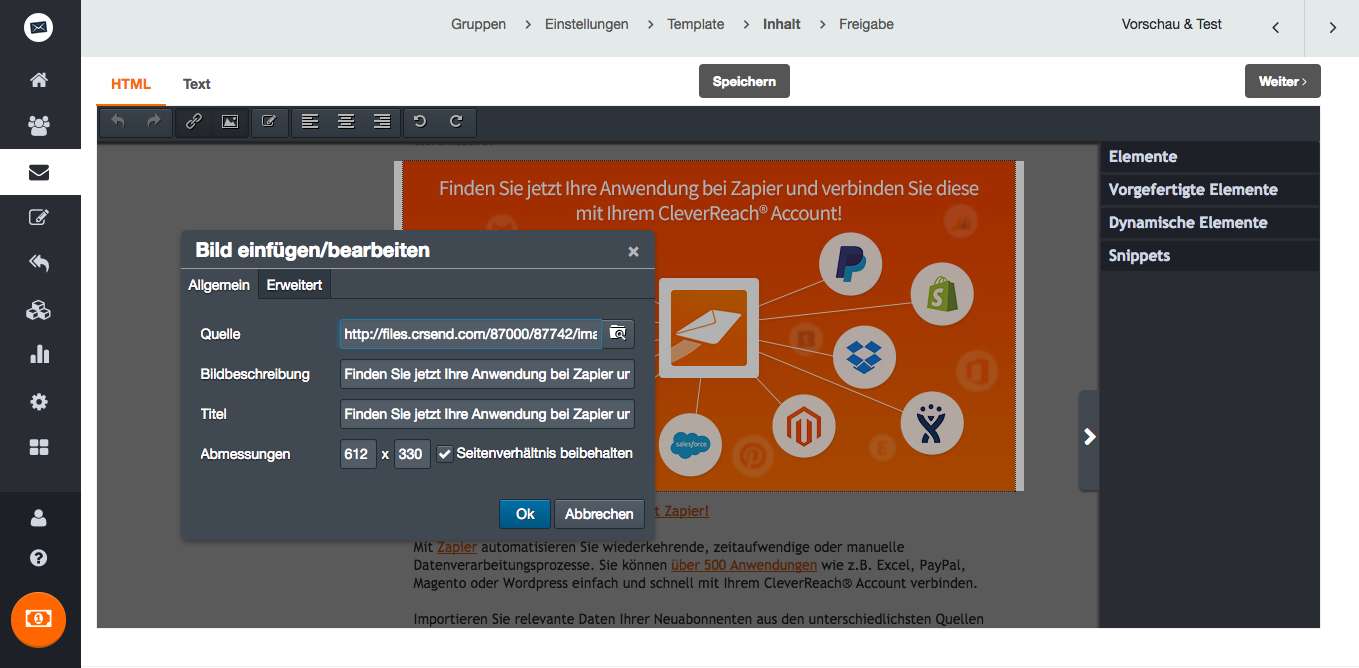Viewport: 1359px width, 668px height.
Task: Click the CleverReach envelope logo
Action: 39,28
